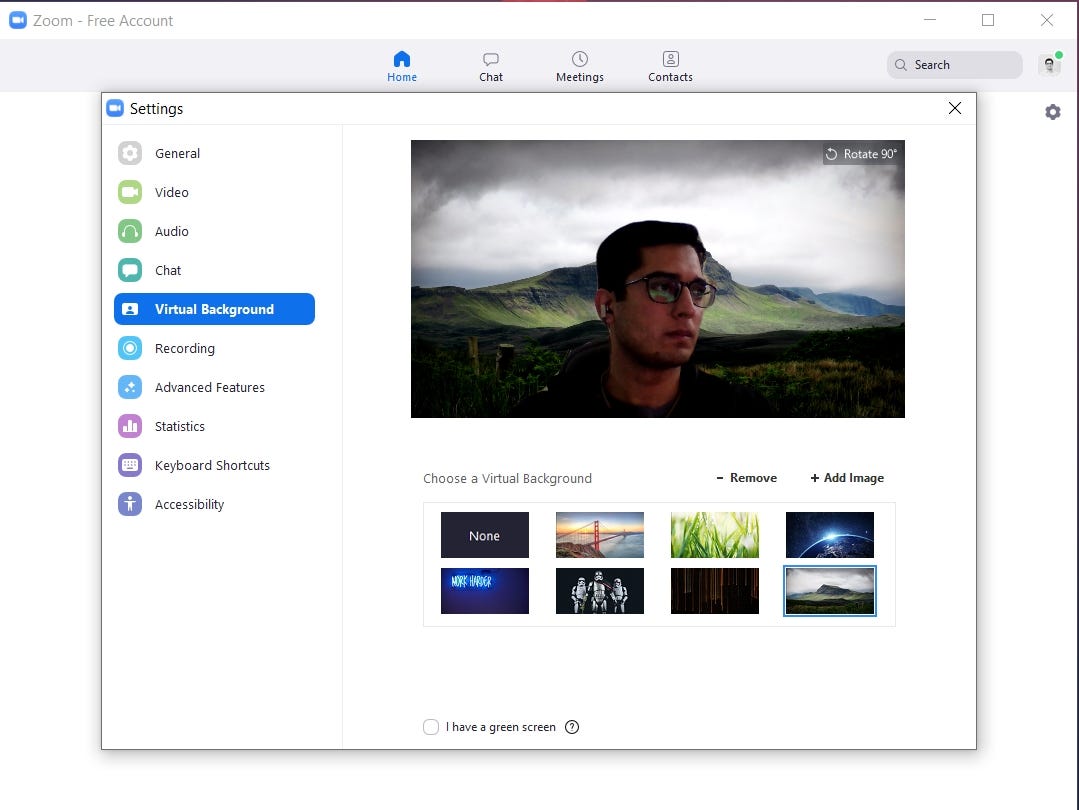Image resolution: width=1079 pixels, height=810 pixels.
Task: Click the Add Image button
Action: click(846, 478)
